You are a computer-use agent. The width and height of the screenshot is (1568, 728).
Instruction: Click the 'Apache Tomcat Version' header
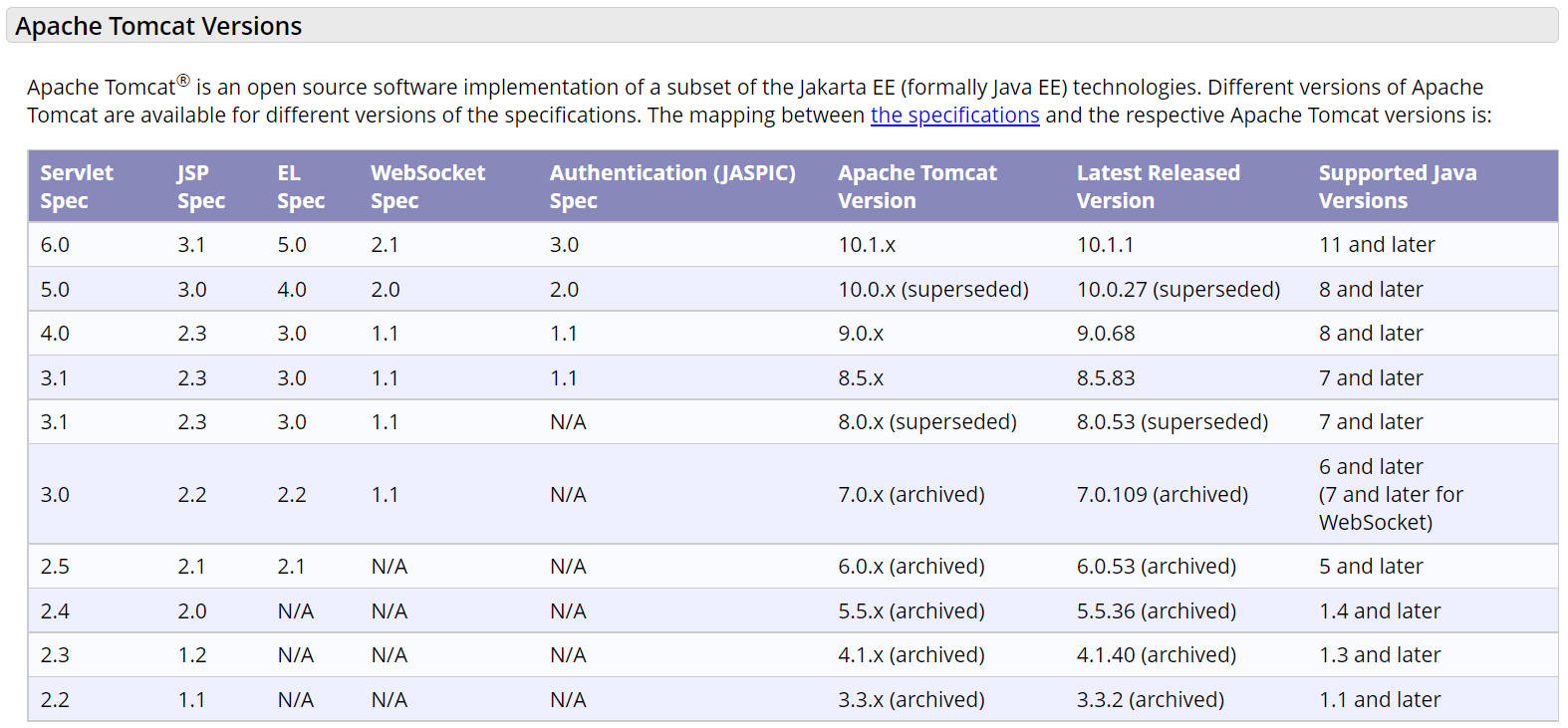point(916,186)
